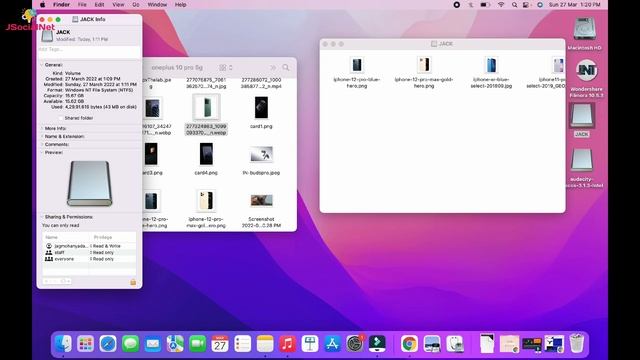Viewport: 640px width, 360px height.
Task: Click drive preview image in JACK Info
Action: pyautogui.click(x=89, y=183)
